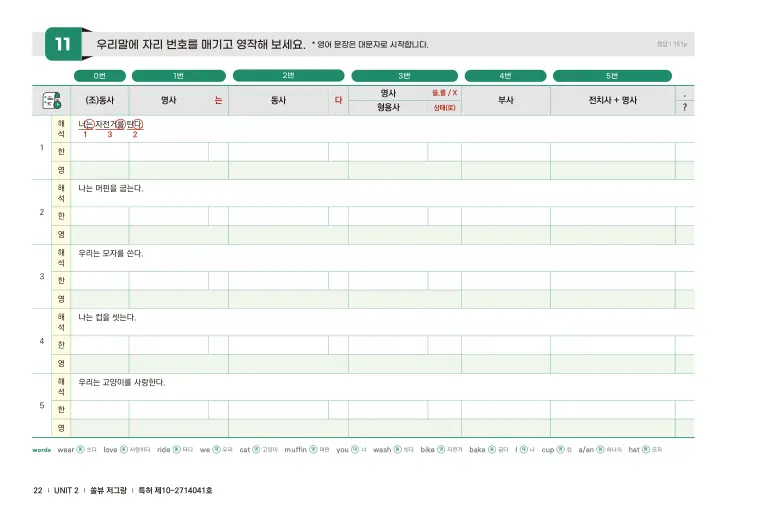Select the 3번 position label
The width and height of the screenshot is (757, 521).
[405, 76]
